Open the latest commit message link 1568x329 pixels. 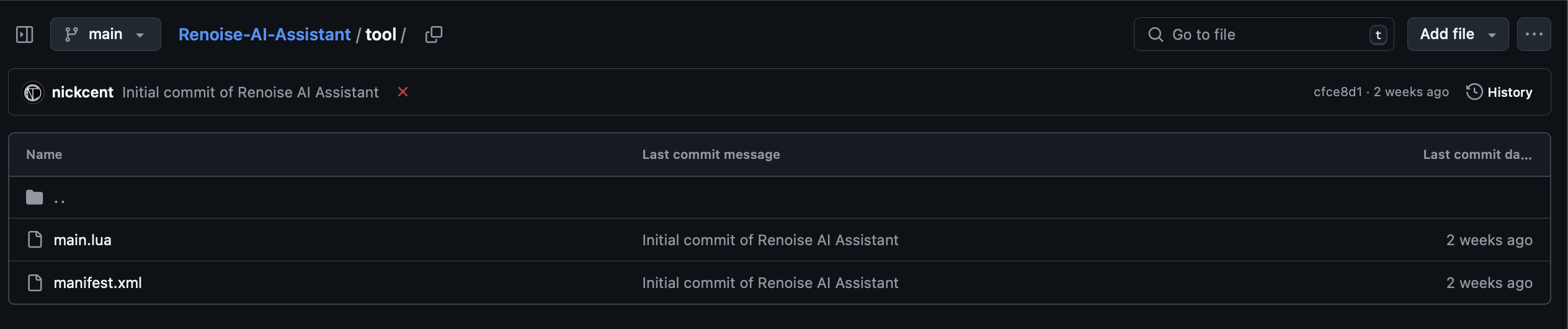[250, 92]
